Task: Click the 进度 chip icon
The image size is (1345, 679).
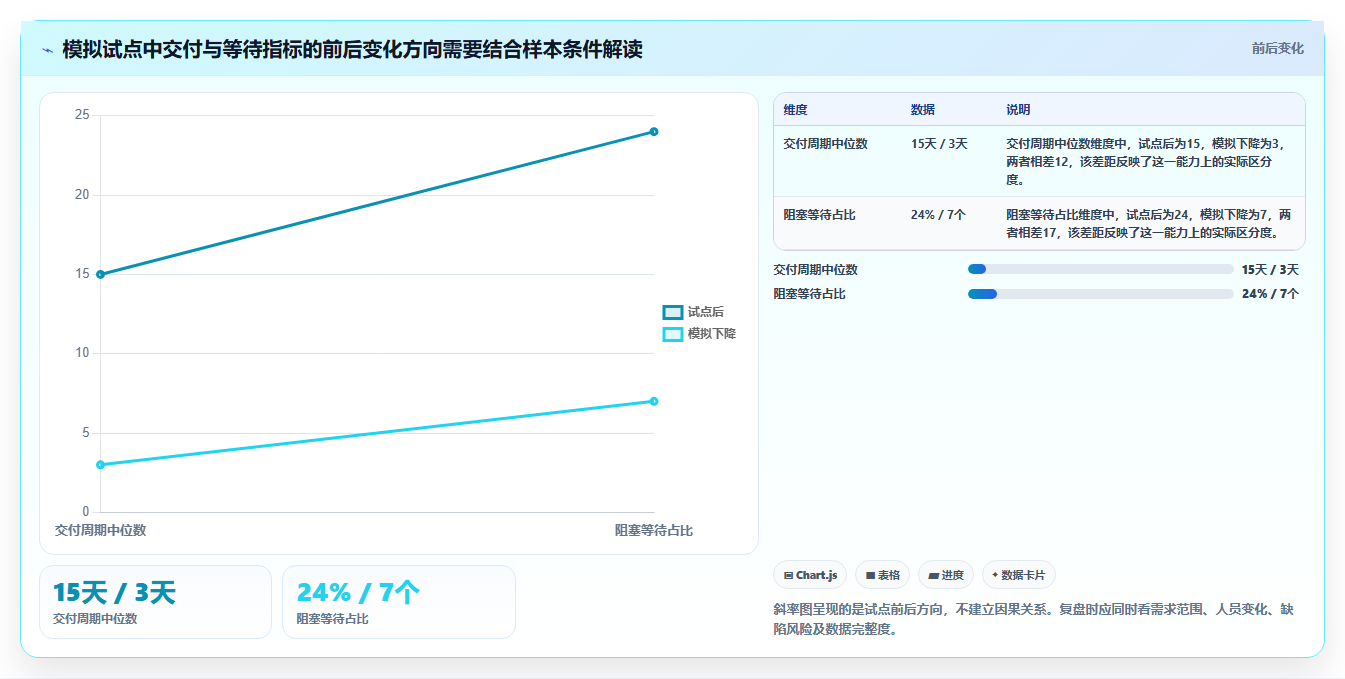Action: (933, 576)
